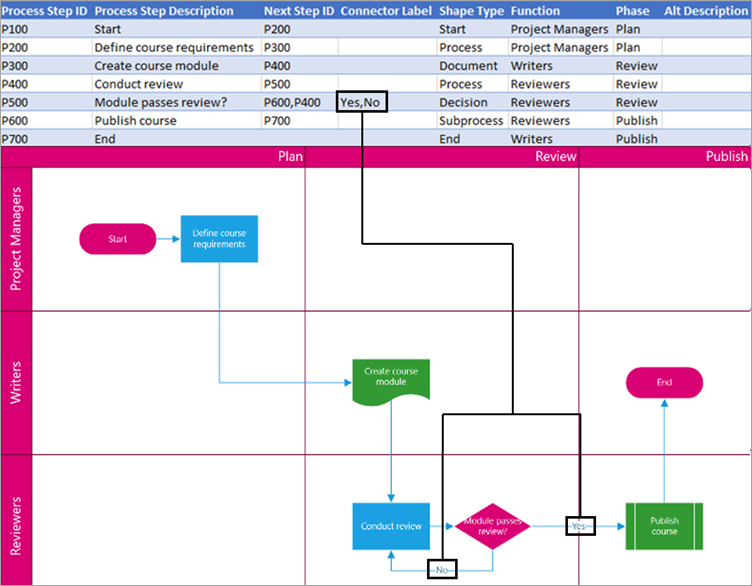Screen dimensions: 752x586
Task: Click the Plan phase header in the diagram
Action: click(290, 156)
